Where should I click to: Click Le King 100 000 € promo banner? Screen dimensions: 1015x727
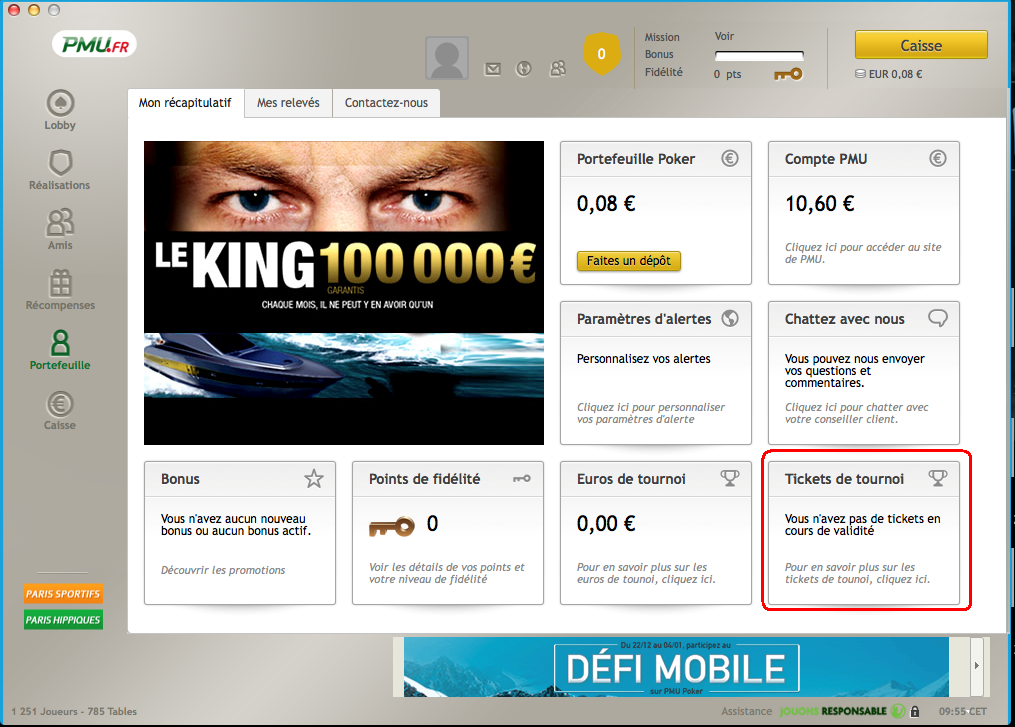click(x=344, y=293)
